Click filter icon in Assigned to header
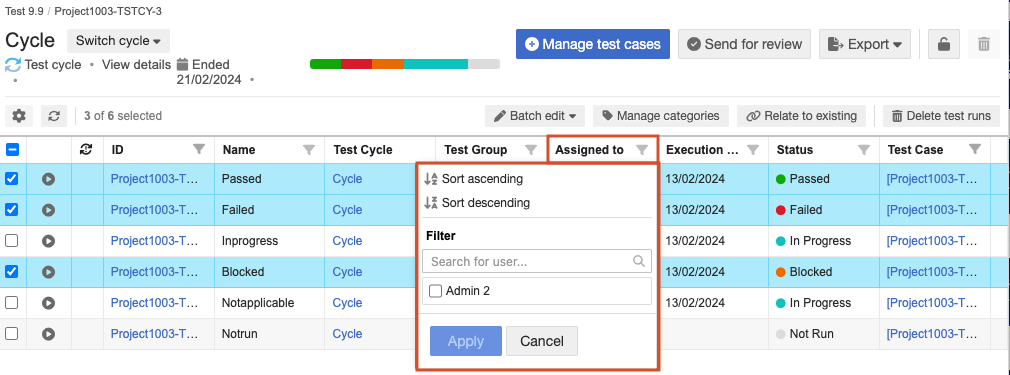 pos(642,149)
